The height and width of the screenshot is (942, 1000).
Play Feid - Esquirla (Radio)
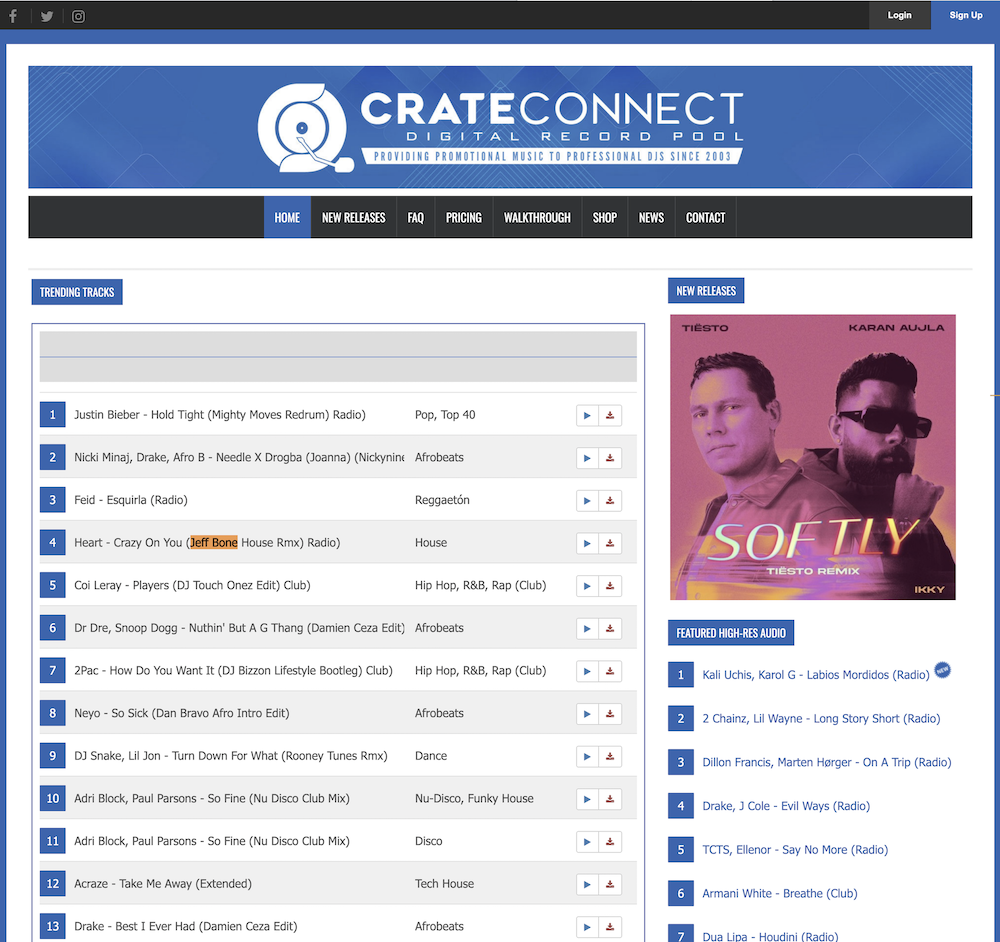(x=587, y=501)
